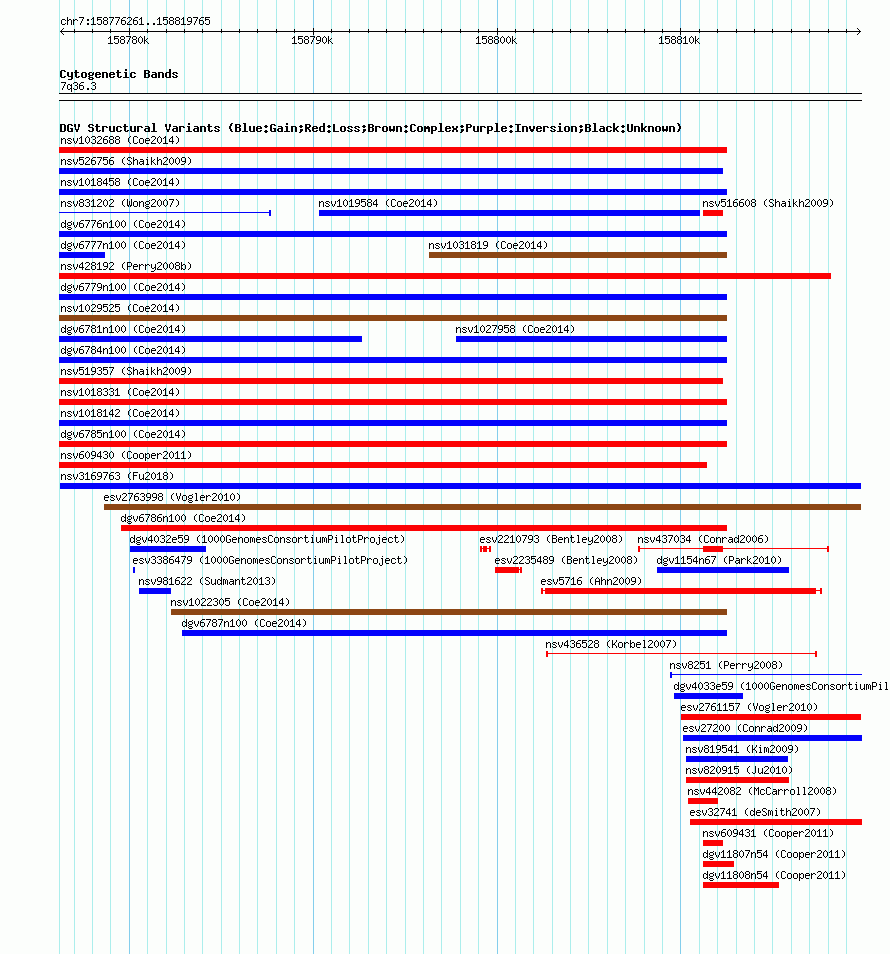Viewport: 890px width, 954px height.
Task: Click the nsv609430 (Cooper2011) label
Action: pyautogui.click(x=126, y=455)
